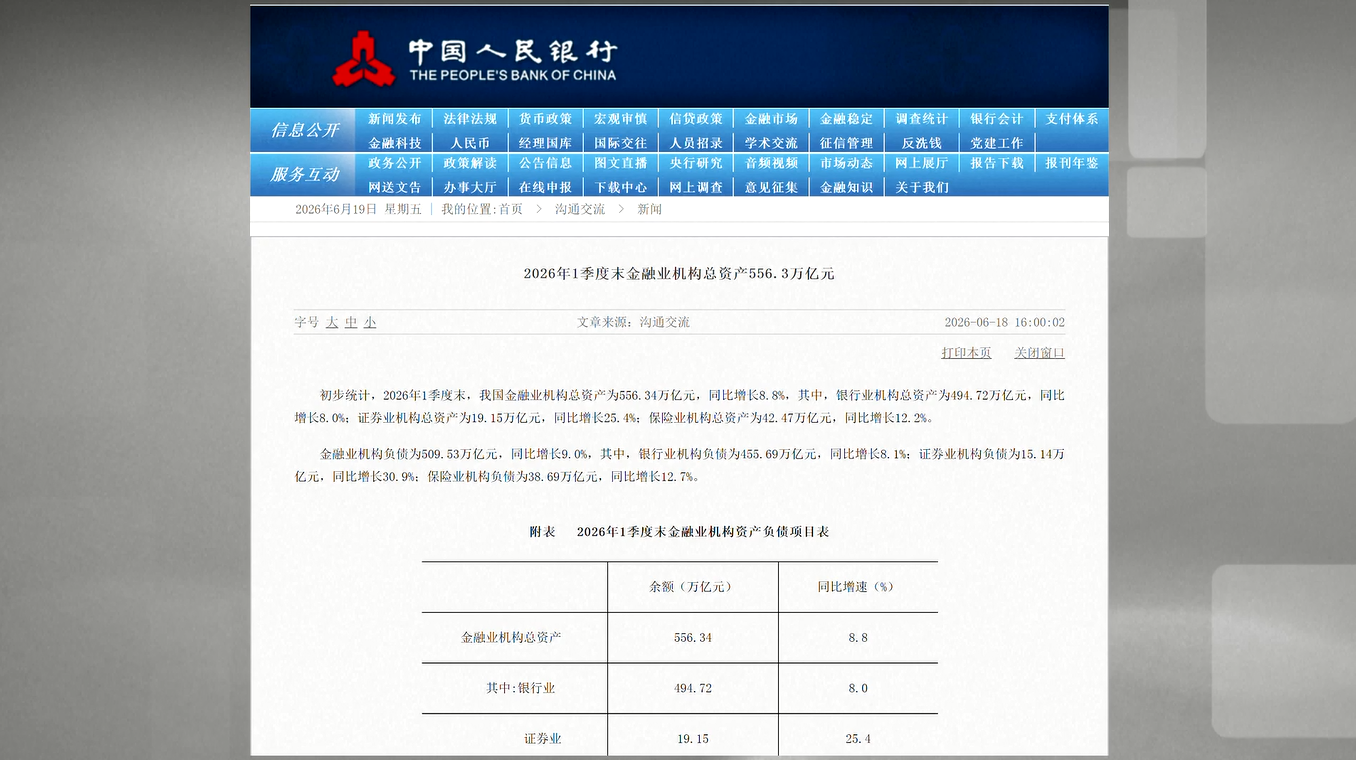Image resolution: width=1356 pixels, height=760 pixels.
Task: Open the 支付体系 menu item
Action: 1072,119
